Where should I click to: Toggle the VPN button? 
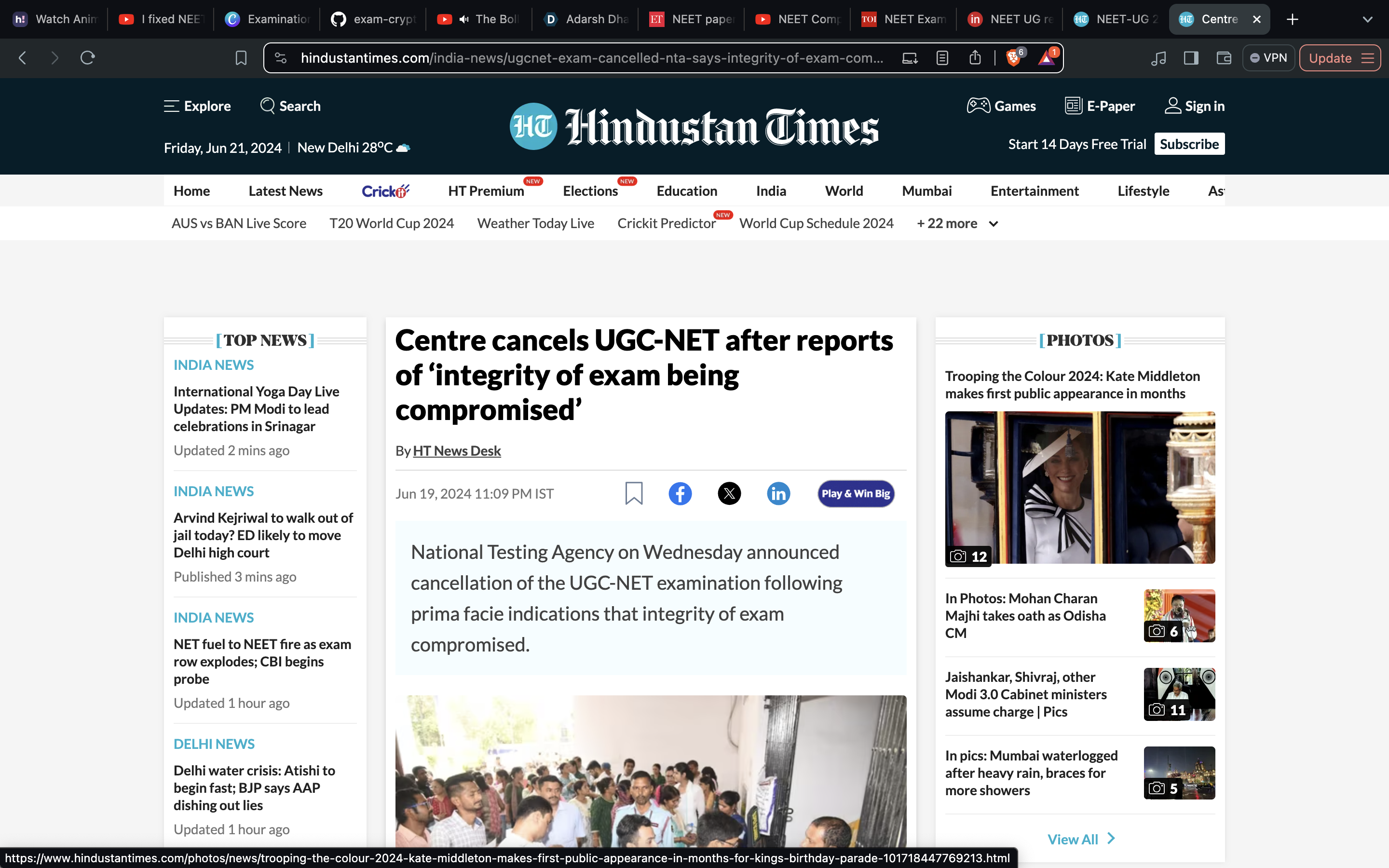click(1268, 58)
